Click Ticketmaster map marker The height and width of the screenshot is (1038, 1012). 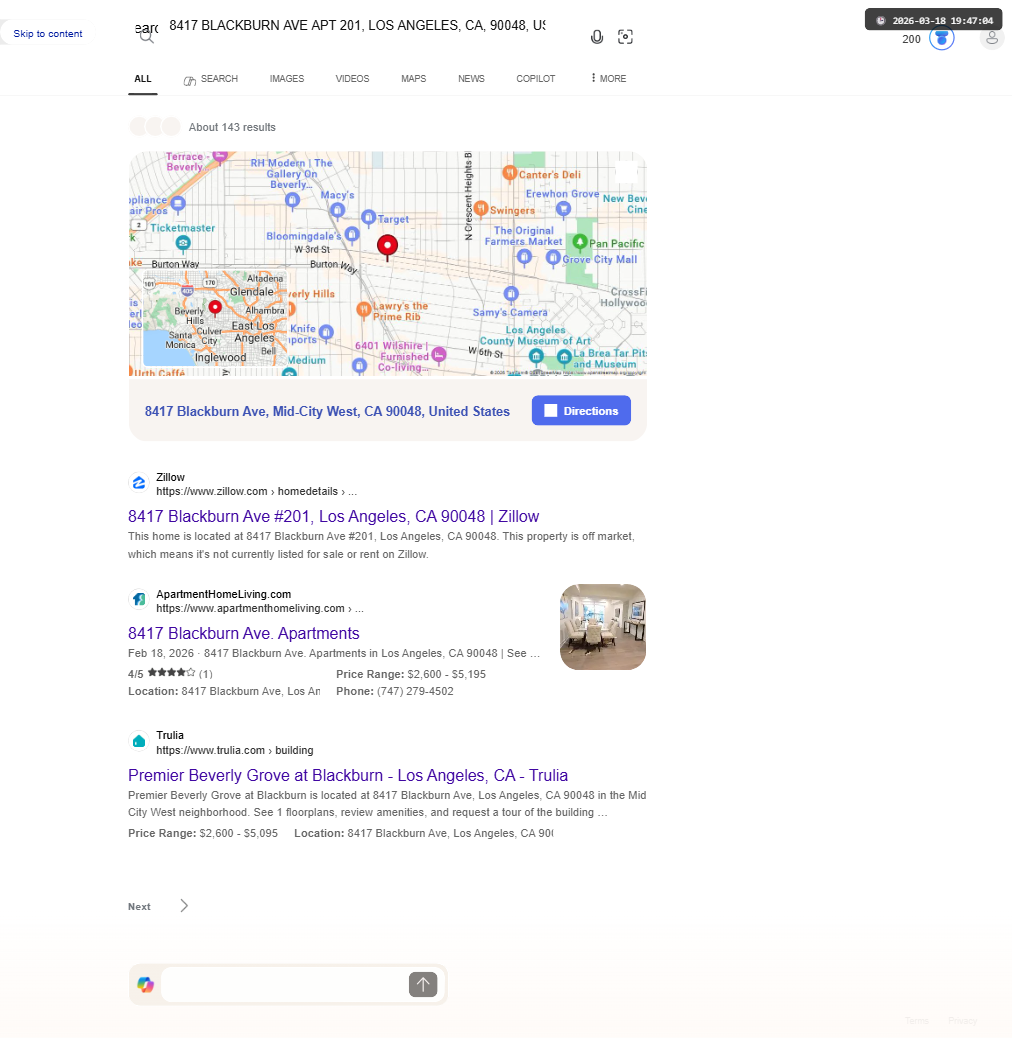click(x=183, y=244)
